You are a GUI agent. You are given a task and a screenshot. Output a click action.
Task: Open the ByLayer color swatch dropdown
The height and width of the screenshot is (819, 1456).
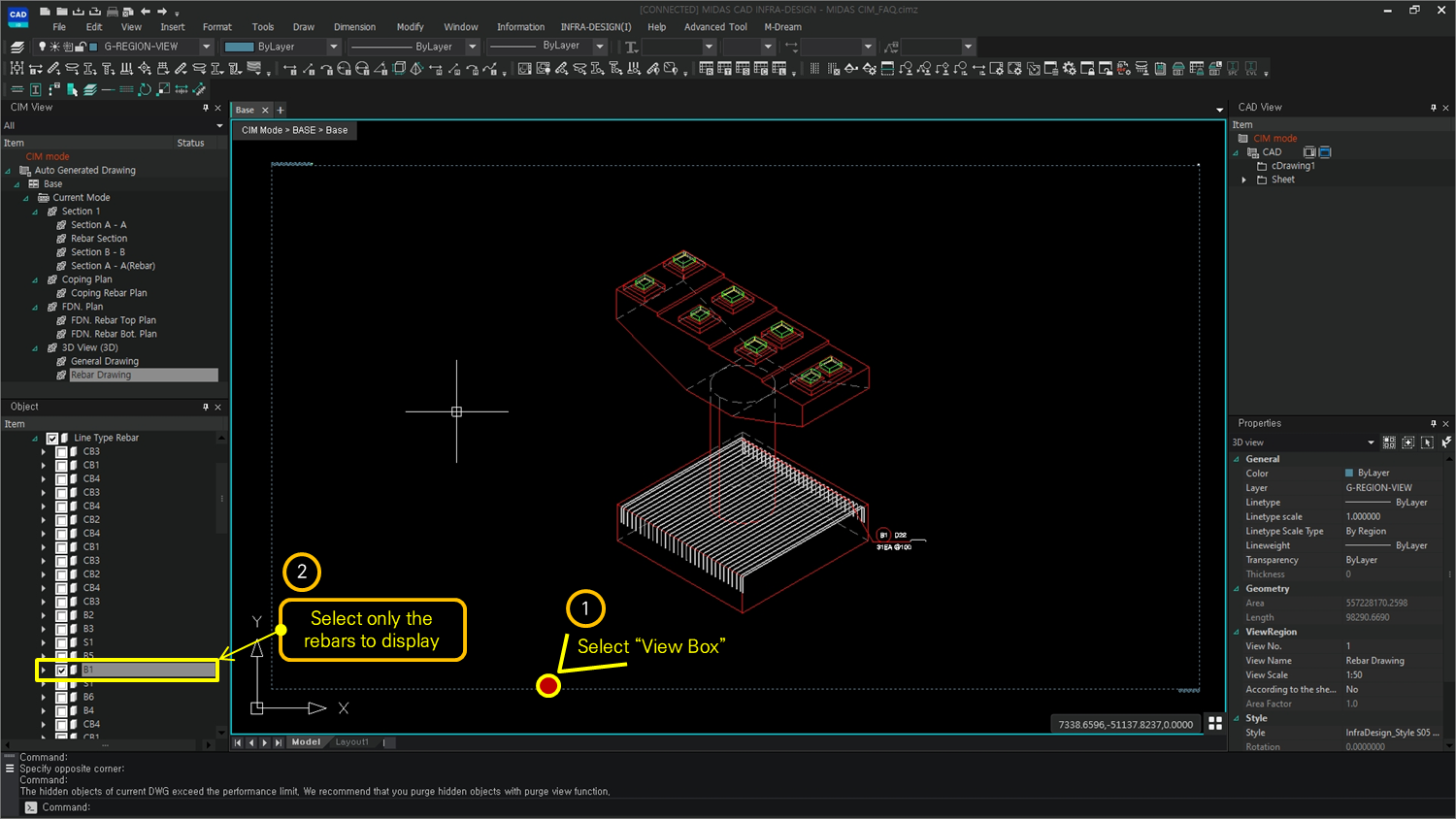(x=334, y=46)
